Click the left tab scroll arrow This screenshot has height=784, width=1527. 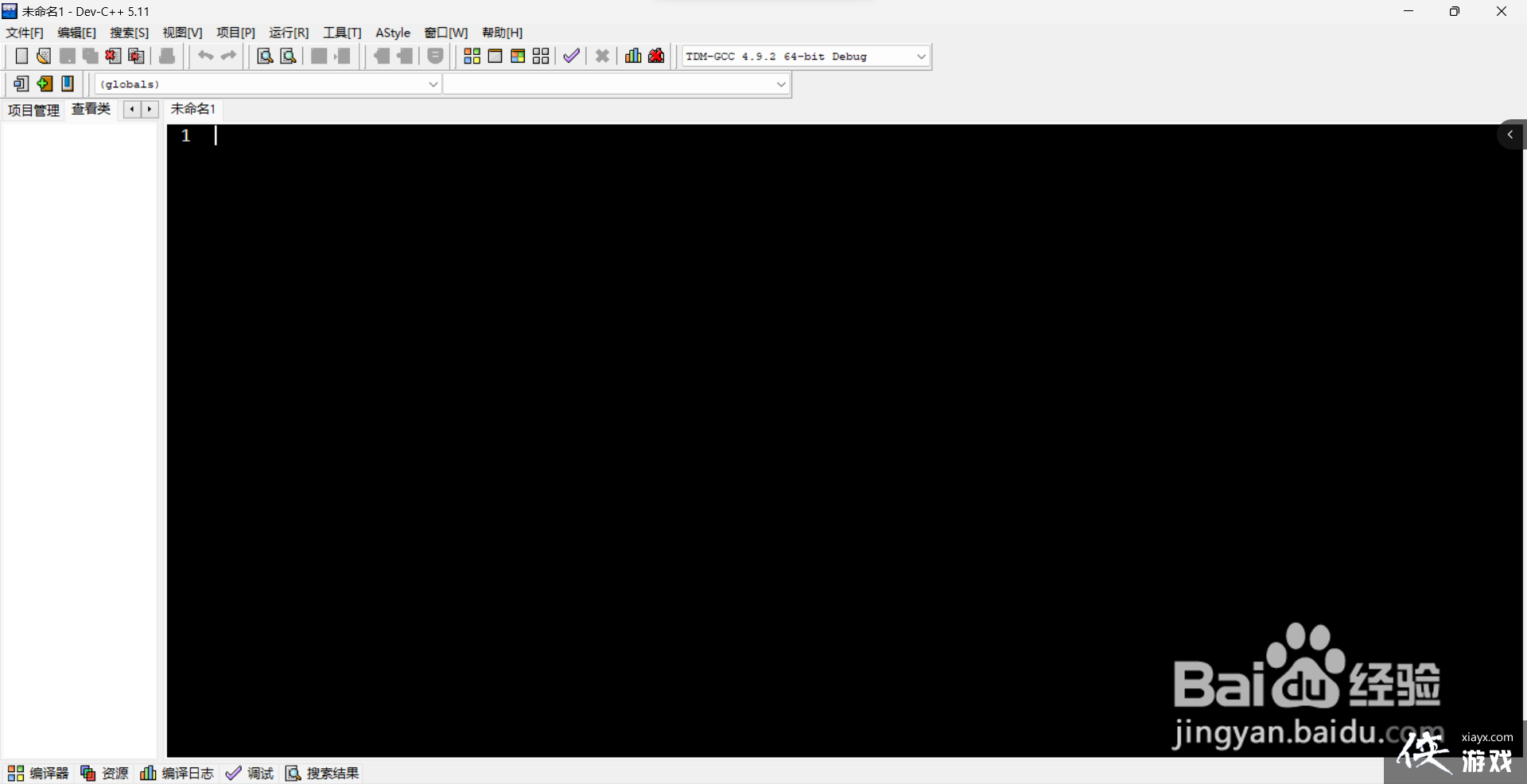pyautogui.click(x=131, y=109)
